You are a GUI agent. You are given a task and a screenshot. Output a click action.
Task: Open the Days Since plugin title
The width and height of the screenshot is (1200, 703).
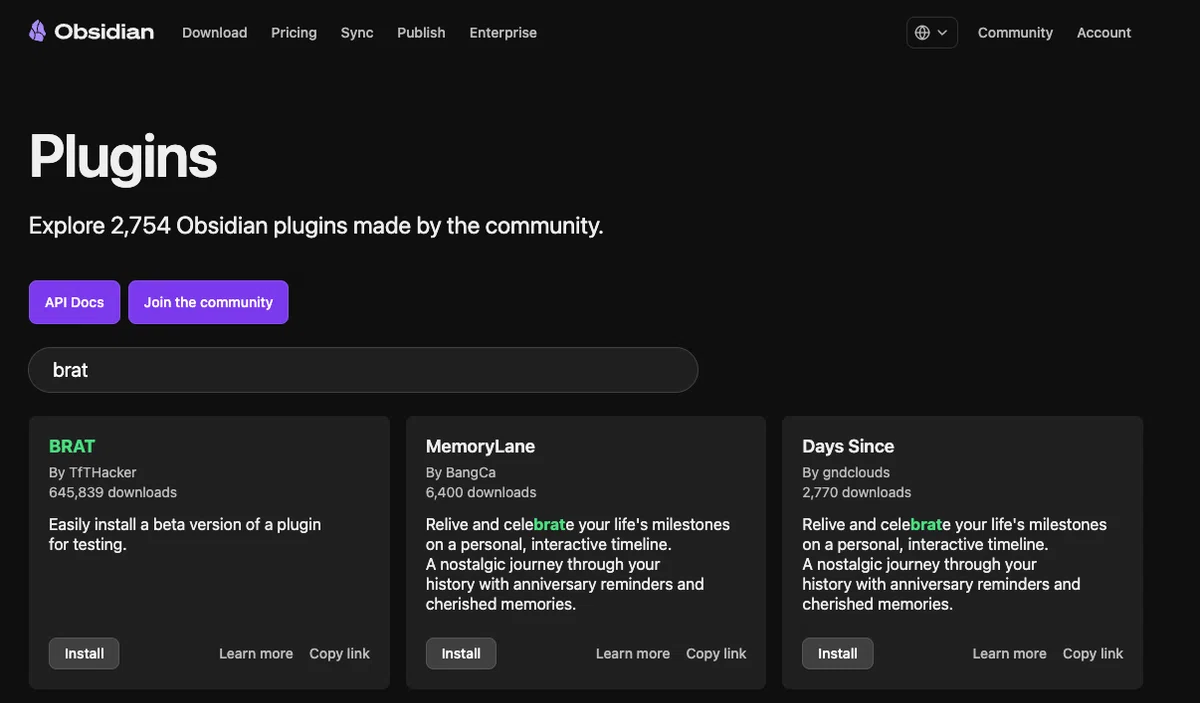[848, 446]
